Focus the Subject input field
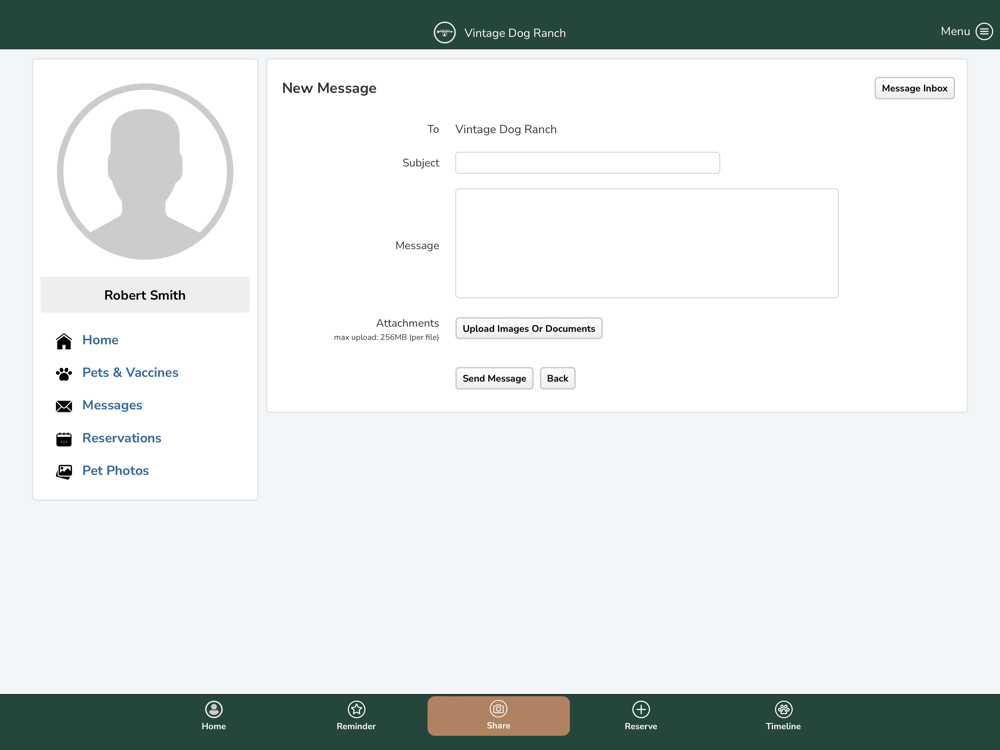This screenshot has height=750, width=1000. [587, 163]
